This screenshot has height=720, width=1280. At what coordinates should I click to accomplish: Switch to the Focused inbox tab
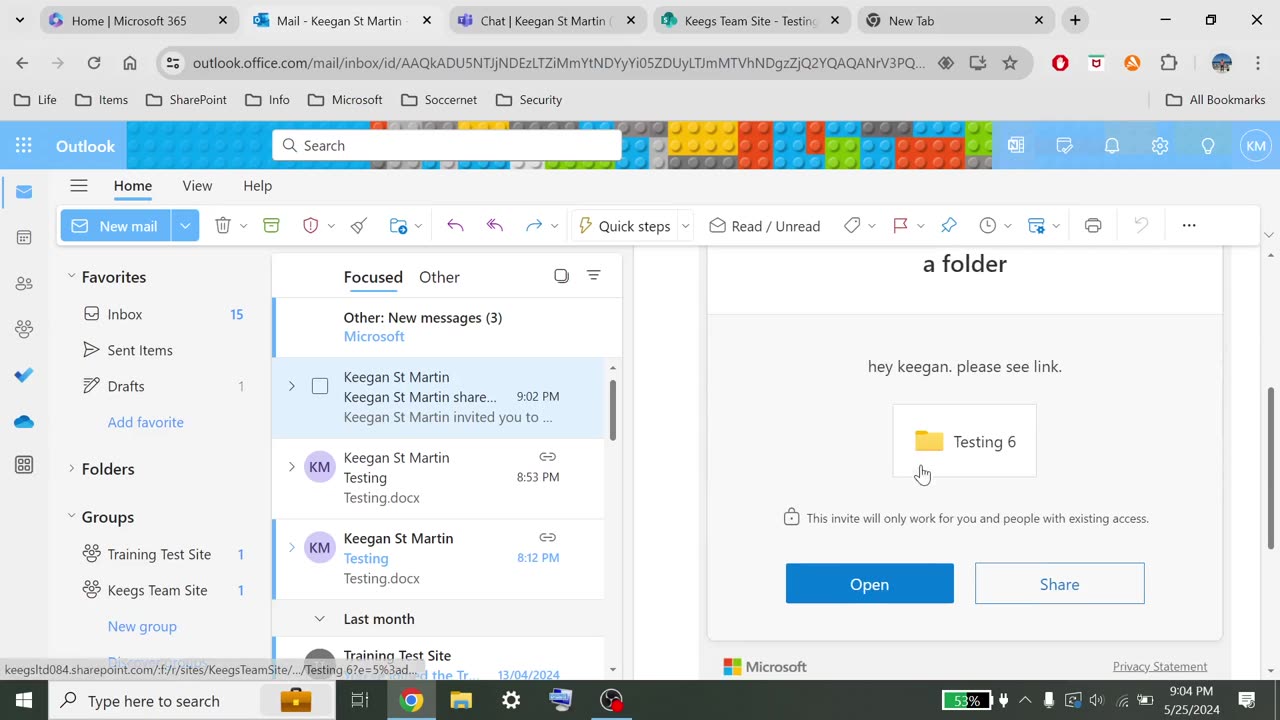[373, 277]
